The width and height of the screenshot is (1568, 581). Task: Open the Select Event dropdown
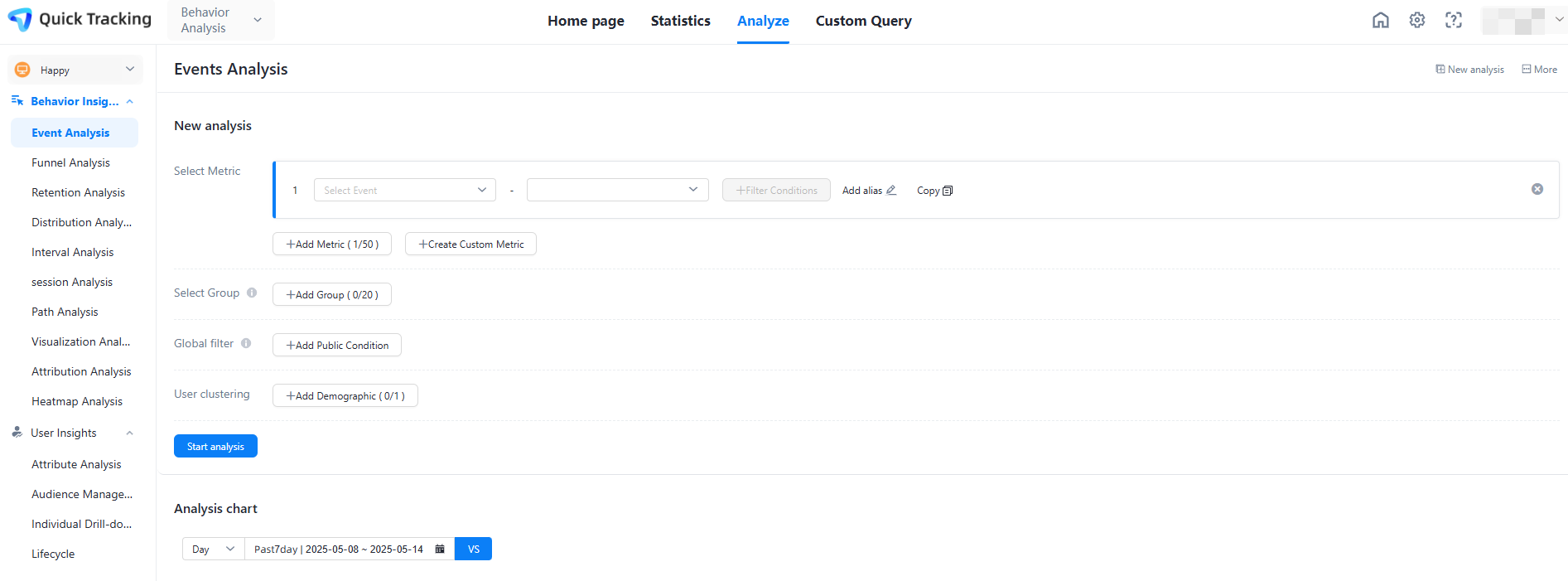pyautogui.click(x=405, y=190)
